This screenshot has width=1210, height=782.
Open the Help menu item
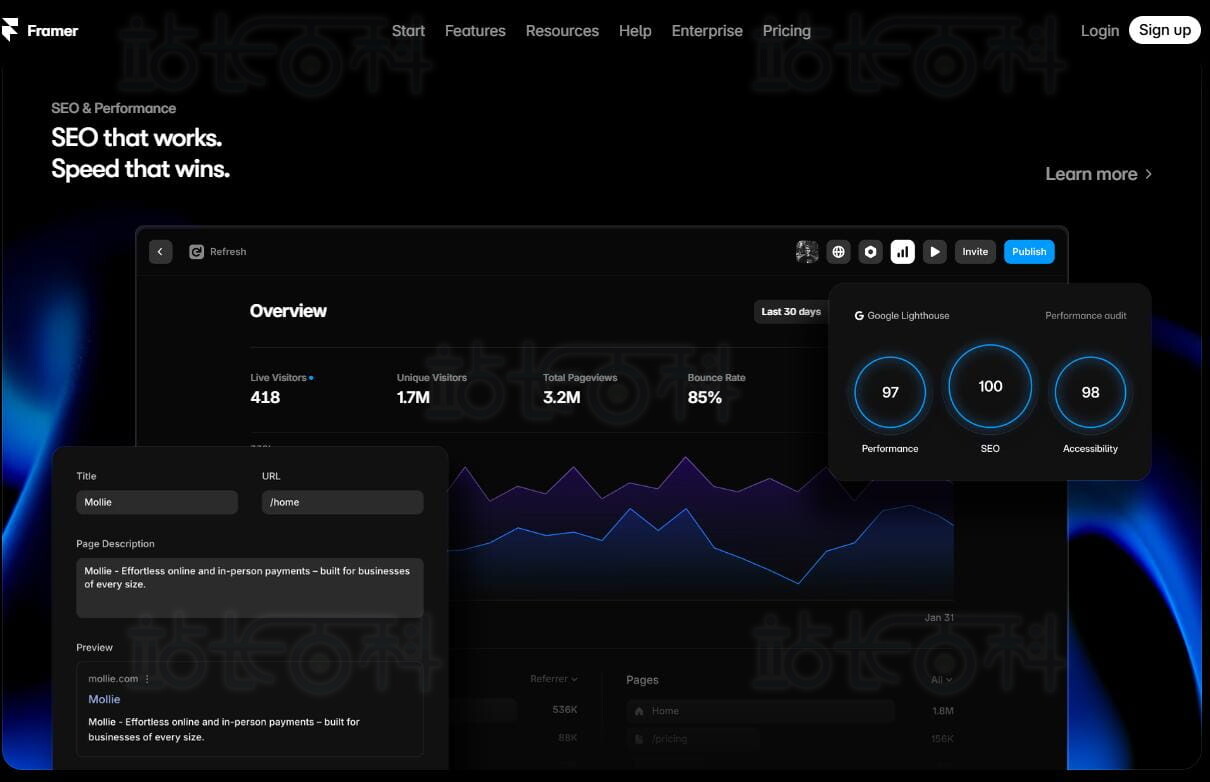coord(635,31)
